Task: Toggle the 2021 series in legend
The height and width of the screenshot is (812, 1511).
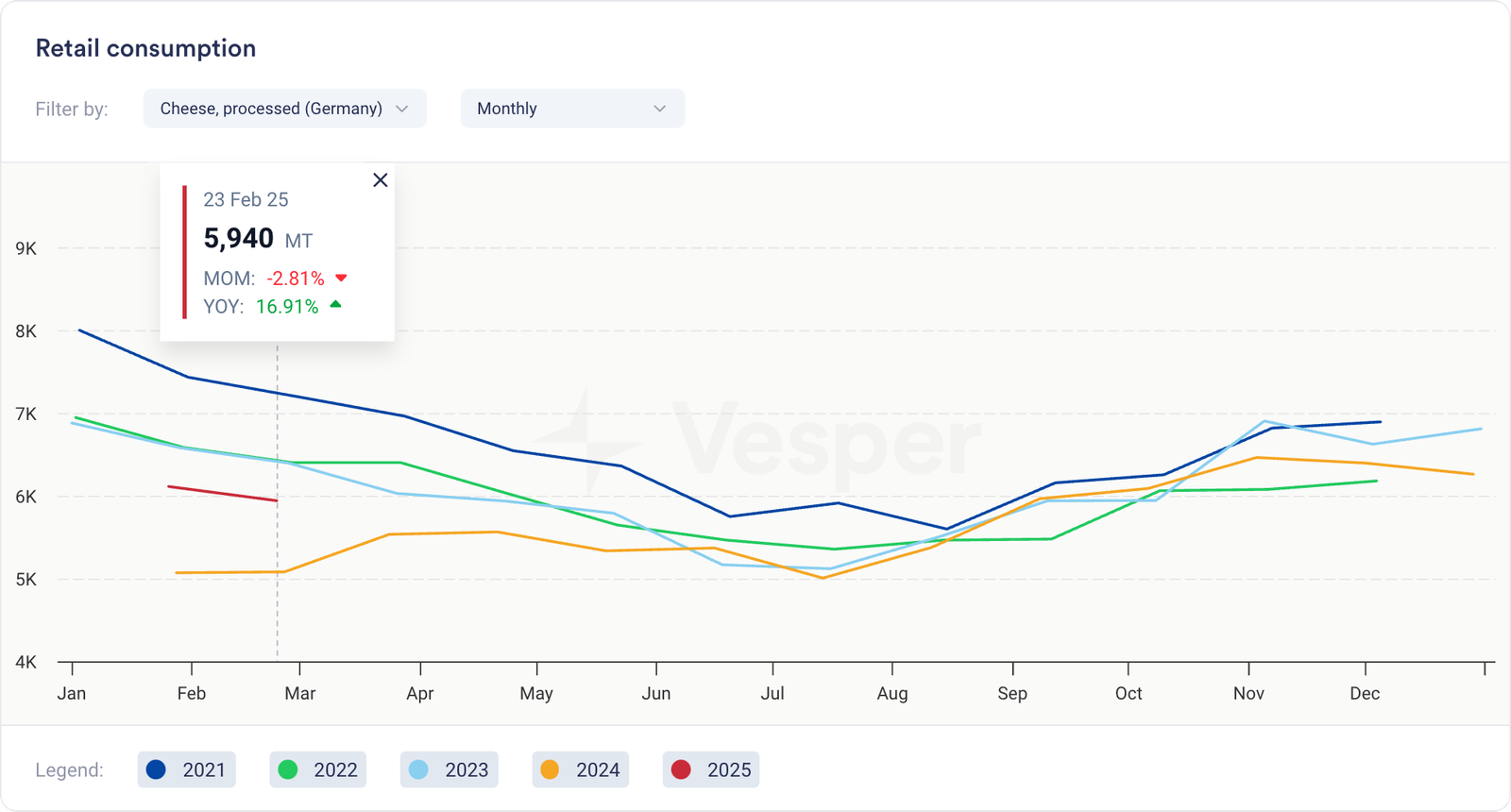Action: point(186,770)
